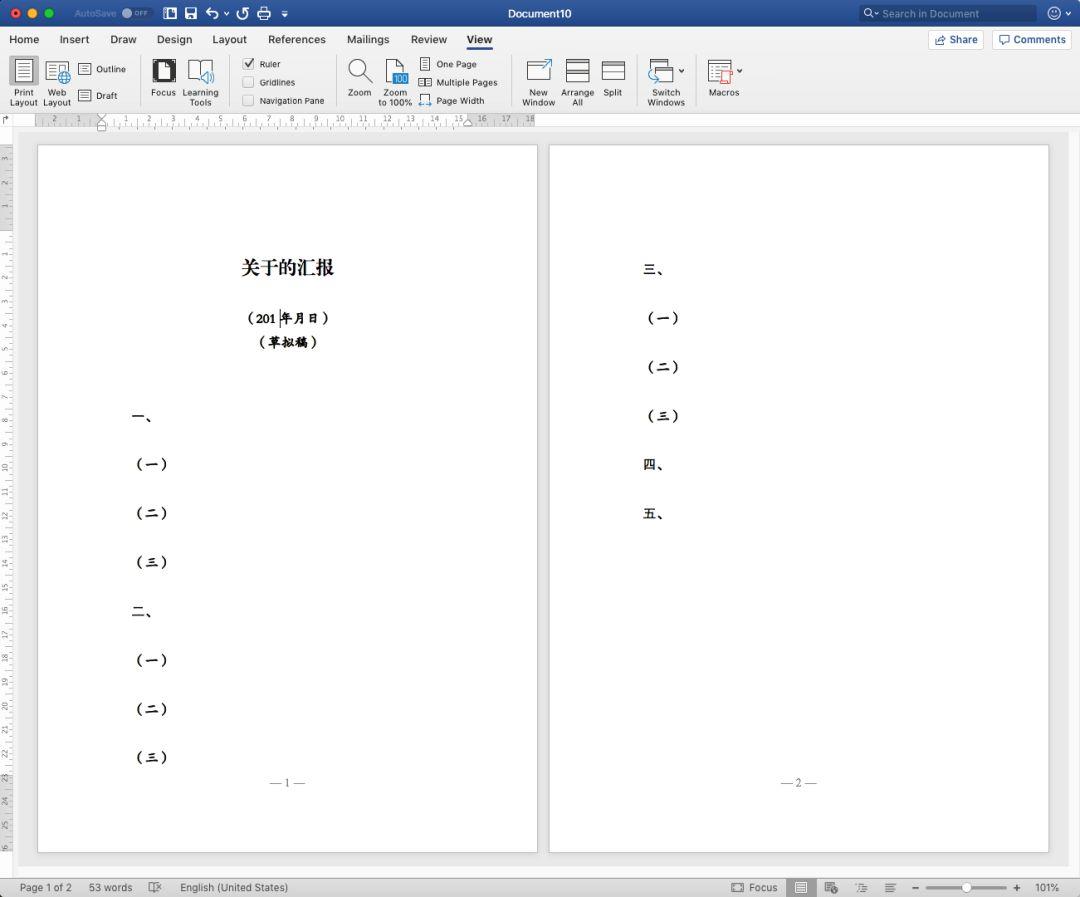This screenshot has width=1080, height=897.
Task: Uncheck the Ruler checkbox
Action: (x=249, y=63)
